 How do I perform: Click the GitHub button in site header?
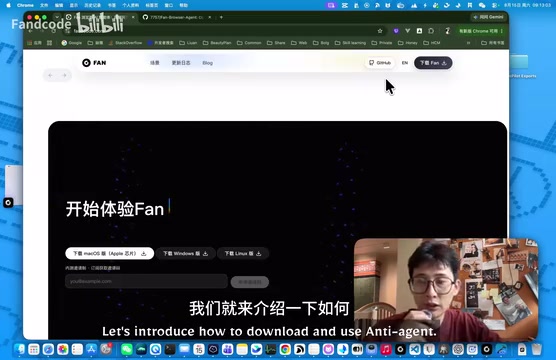tap(380, 63)
